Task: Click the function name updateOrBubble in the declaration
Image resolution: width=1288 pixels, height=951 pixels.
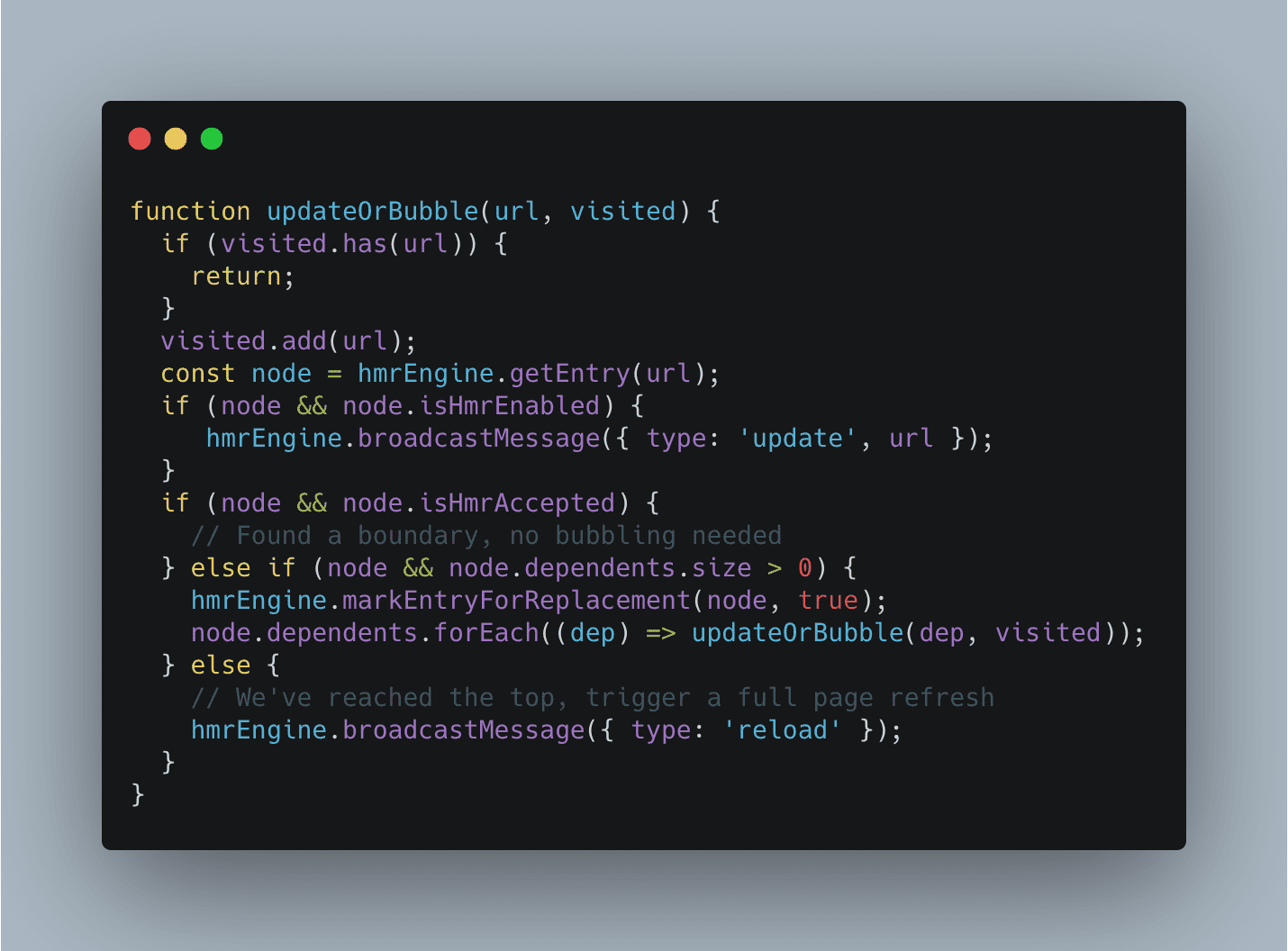Action: click(x=373, y=212)
